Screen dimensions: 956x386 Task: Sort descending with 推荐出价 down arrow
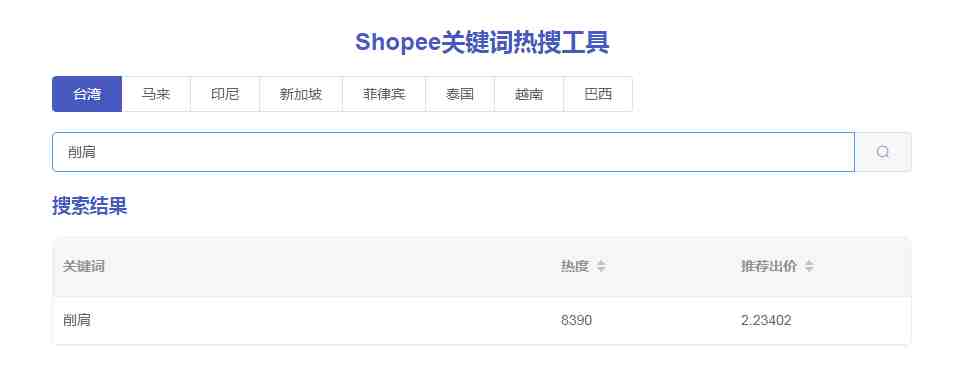click(809, 270)
